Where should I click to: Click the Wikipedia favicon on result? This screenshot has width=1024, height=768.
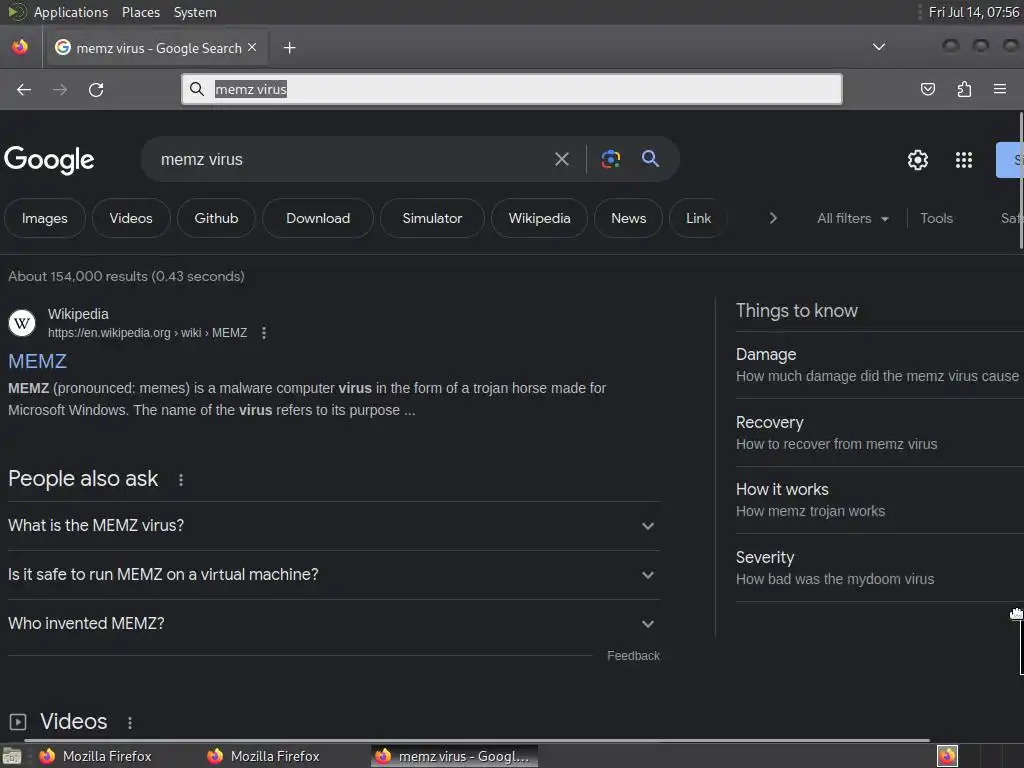tap(22, 323)
